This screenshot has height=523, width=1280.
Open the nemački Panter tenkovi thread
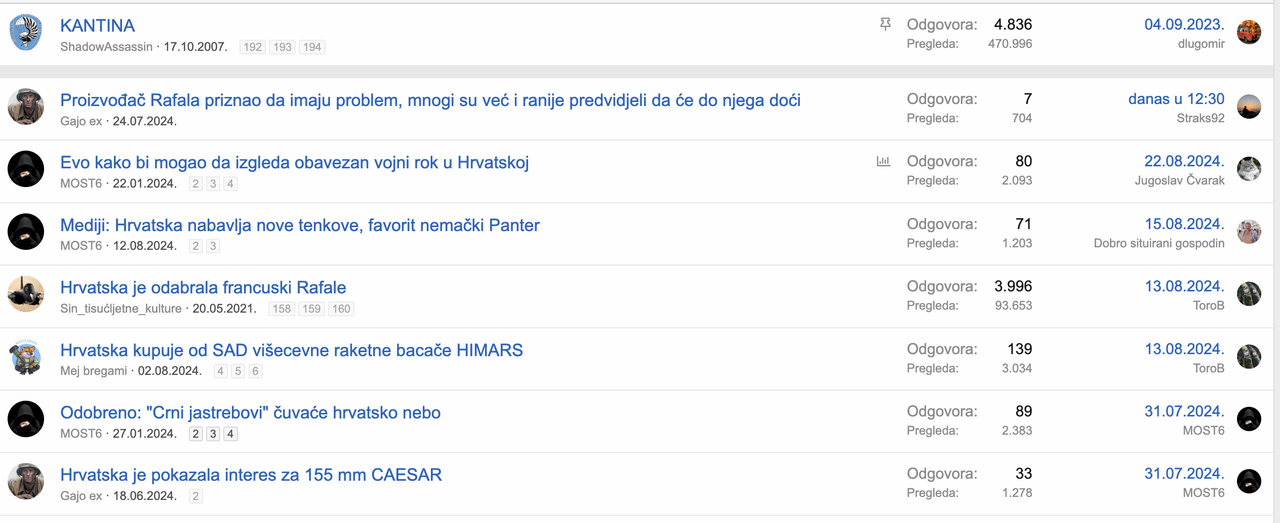[x=300, y=225]
